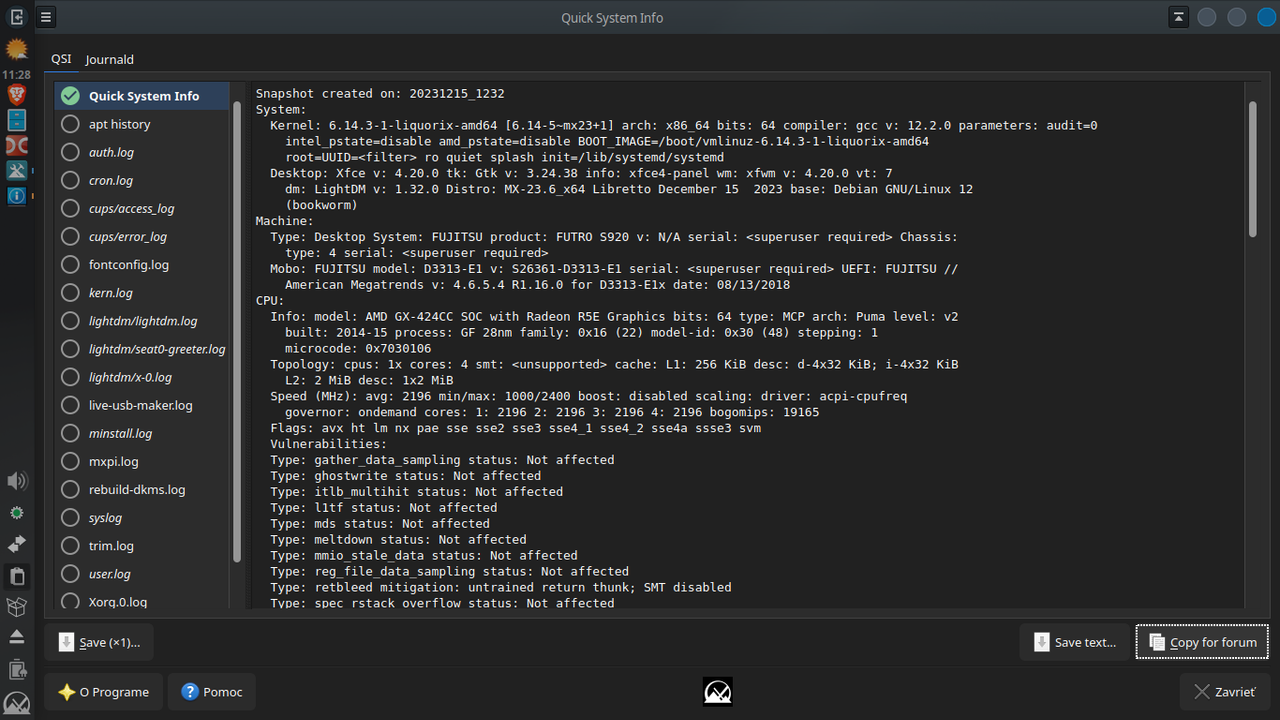Image resolution: width=1280 pixels, height=720 pixels.
Task: Click the red double-arrow panel icon
Action: 16,146
